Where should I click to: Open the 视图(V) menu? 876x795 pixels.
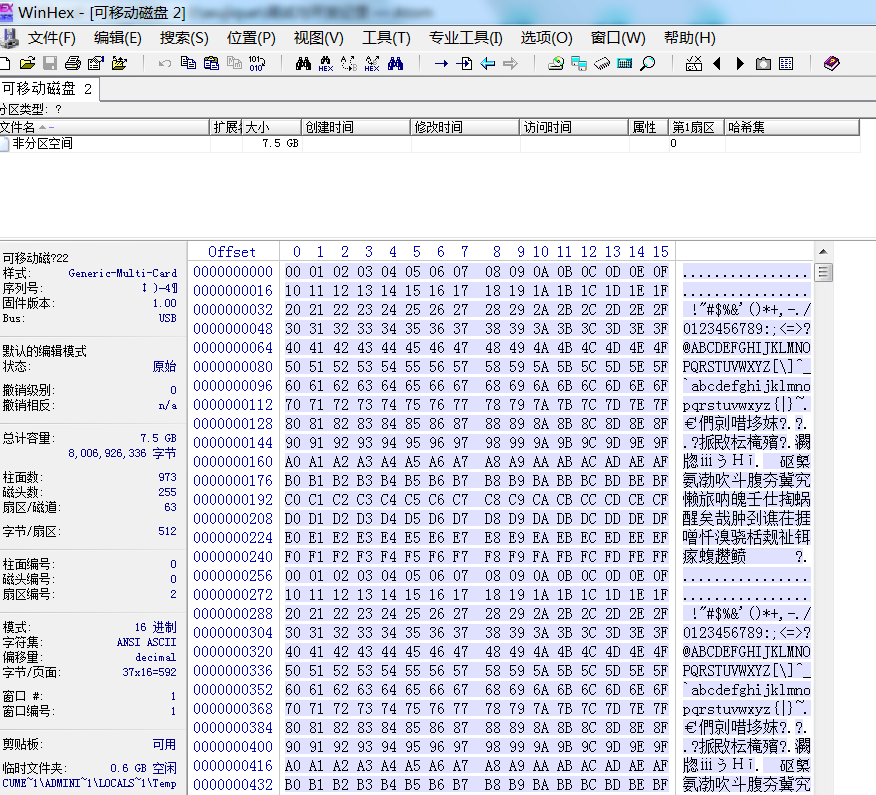(319, 38)
